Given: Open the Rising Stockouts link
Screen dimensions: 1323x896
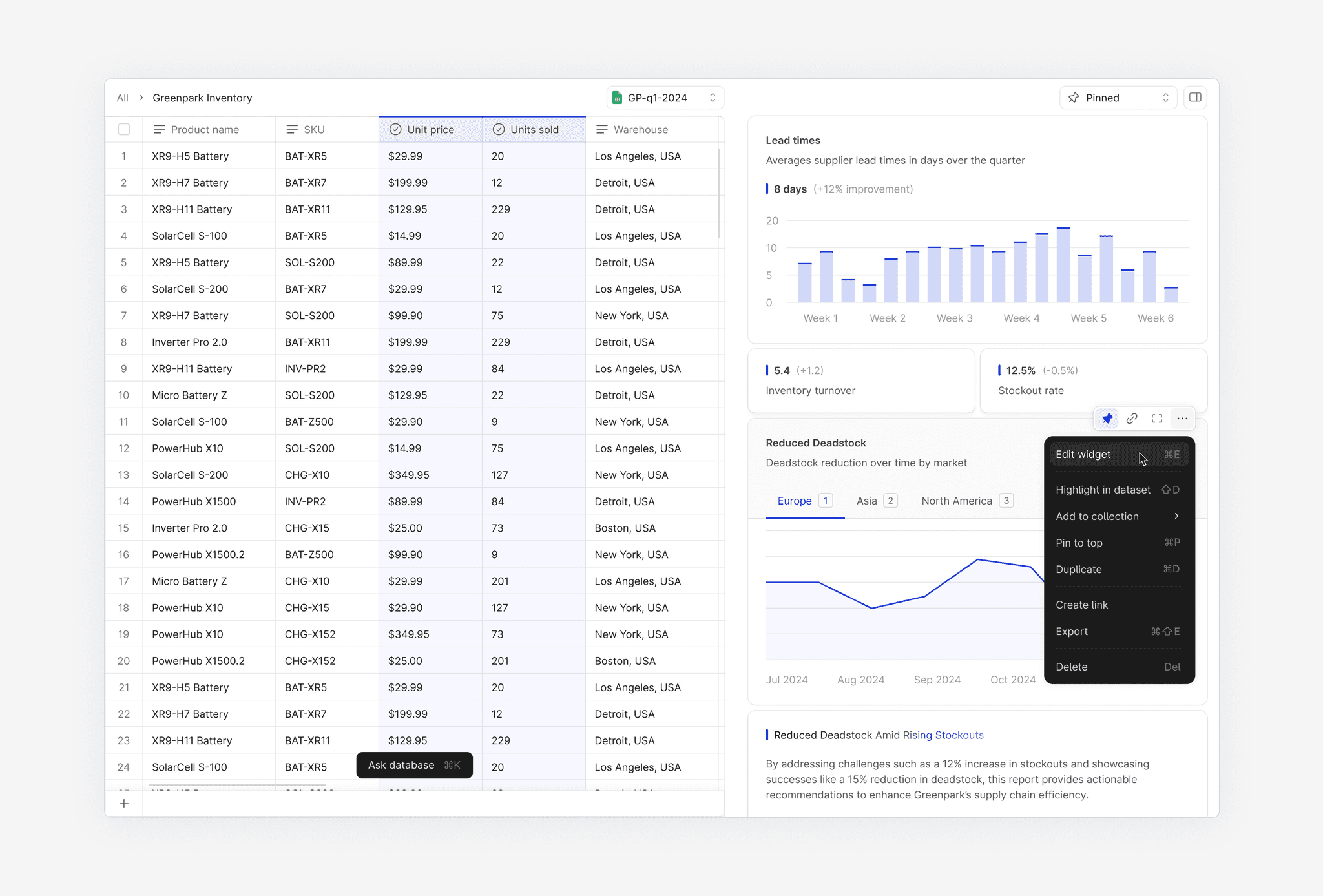Looking at the screenshot, I should tap(943, 735).
